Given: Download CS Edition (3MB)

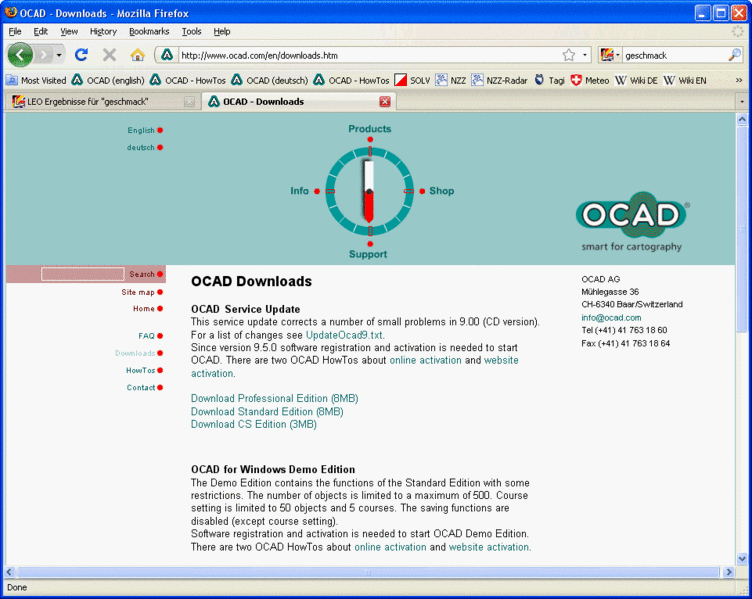Looking at the screenshot, I should pyautogui.click(x=254, y=424).
